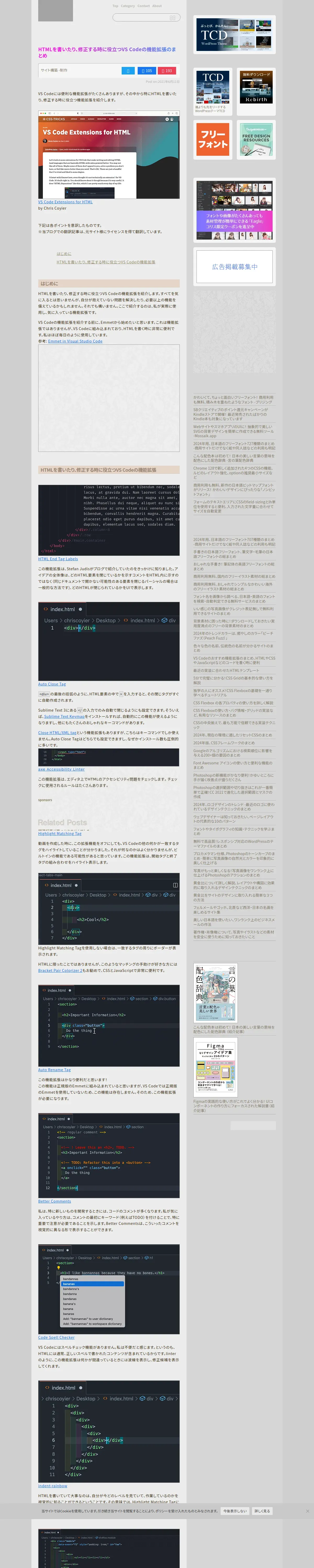Click the Auto Close Tag demo image
This screenshot has height=1568, width=314.
click(109, 642)
